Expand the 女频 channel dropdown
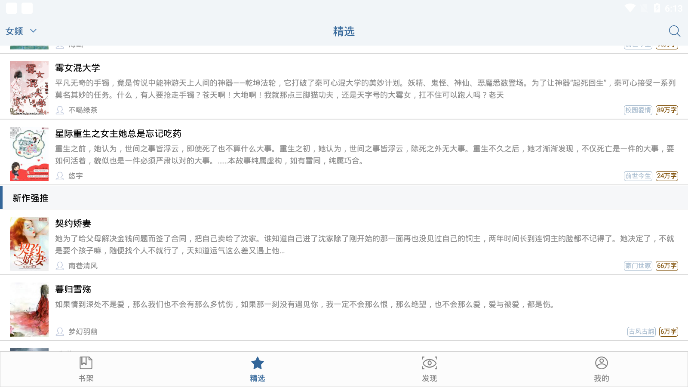 pos(21,31)
